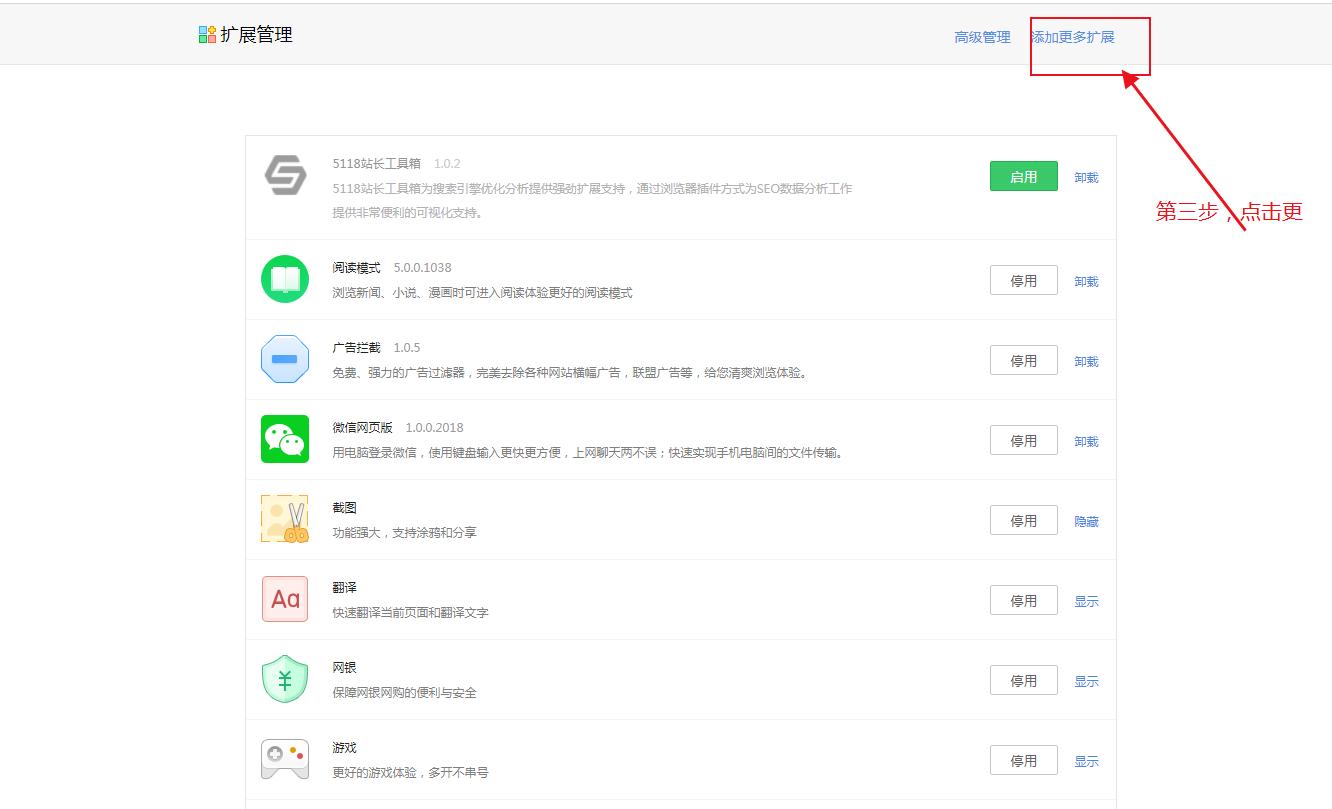Disable the 网银 extension
The width and height of the screenshot is (1332, 809).
click(1023, 680)
